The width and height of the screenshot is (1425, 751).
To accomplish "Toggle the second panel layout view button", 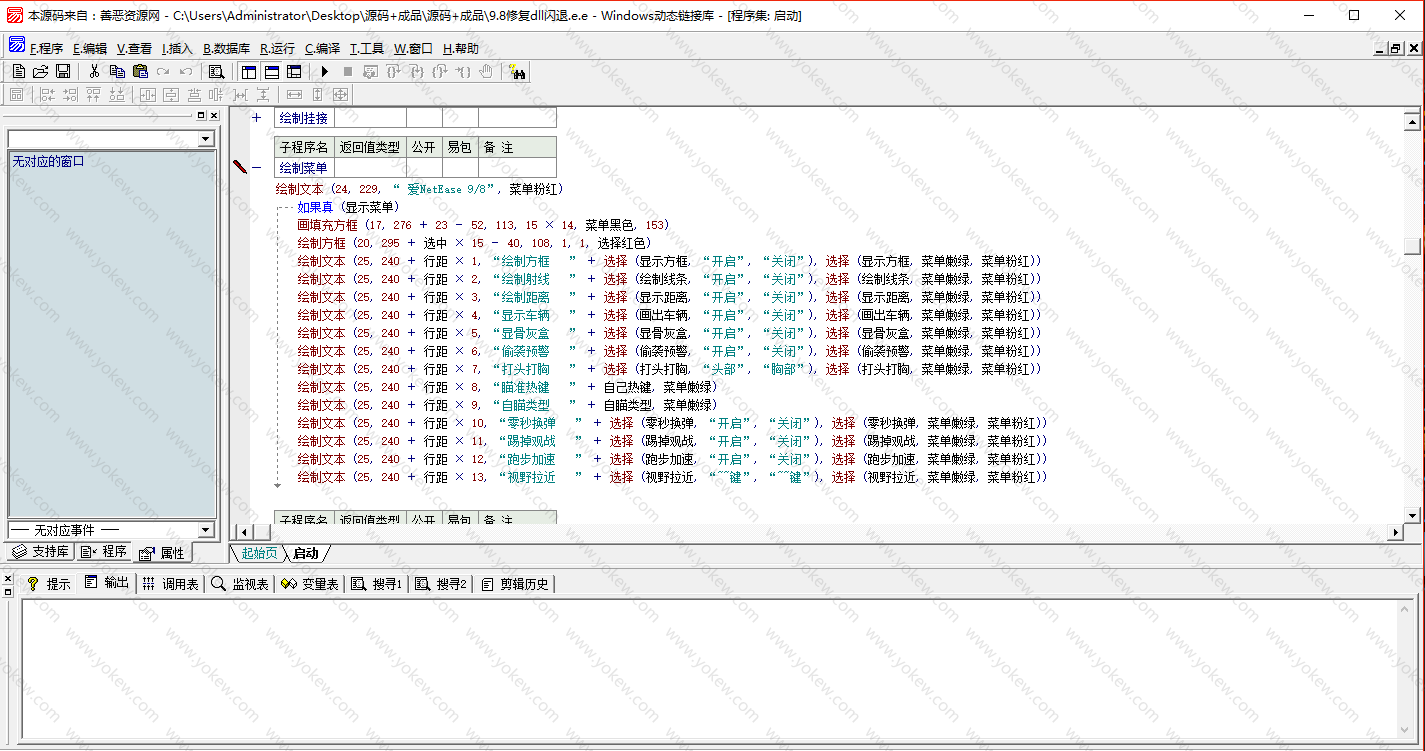I will [271, 71].
